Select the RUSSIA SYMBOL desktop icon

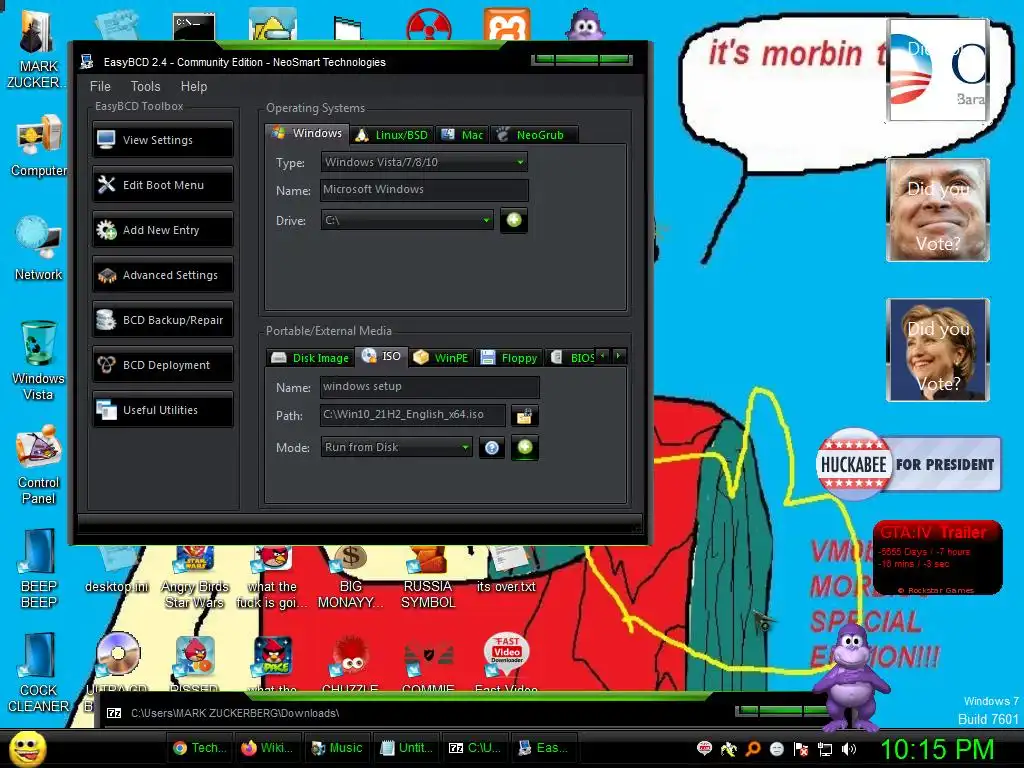tap(428, 578)
